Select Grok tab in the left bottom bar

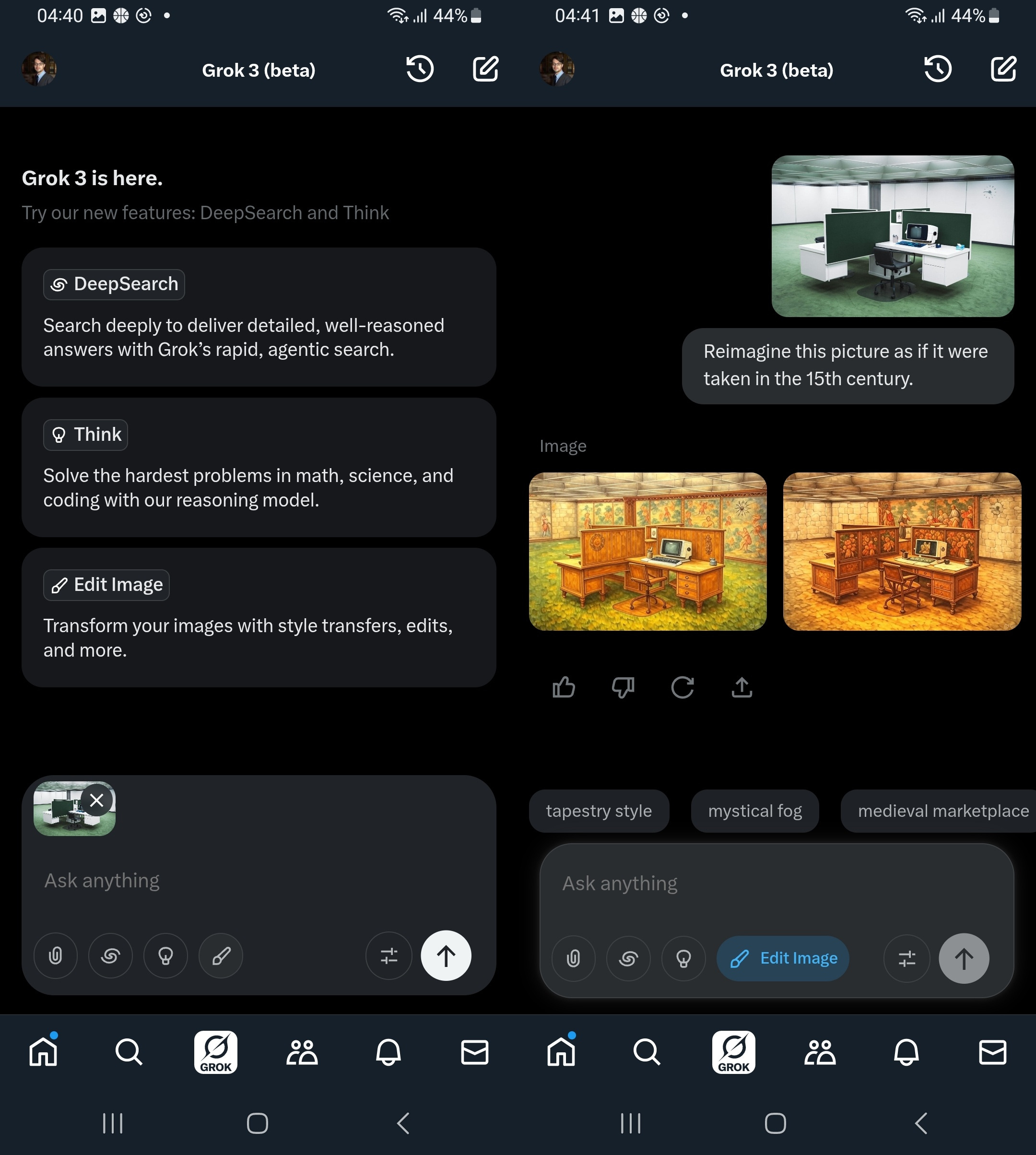pyautogui.click(x=216, y=1051)
